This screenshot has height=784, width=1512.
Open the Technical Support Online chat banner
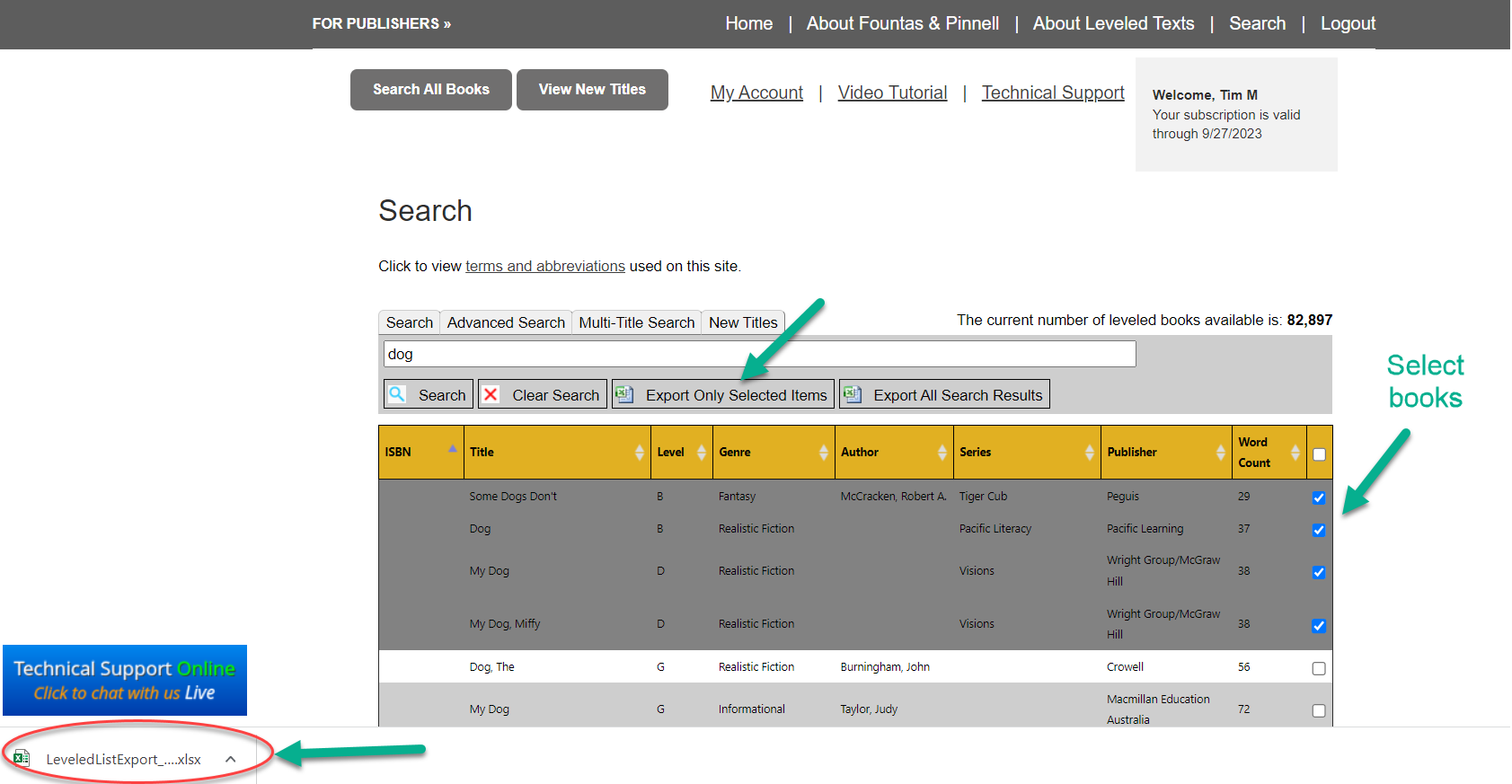[x=125, y=680]
